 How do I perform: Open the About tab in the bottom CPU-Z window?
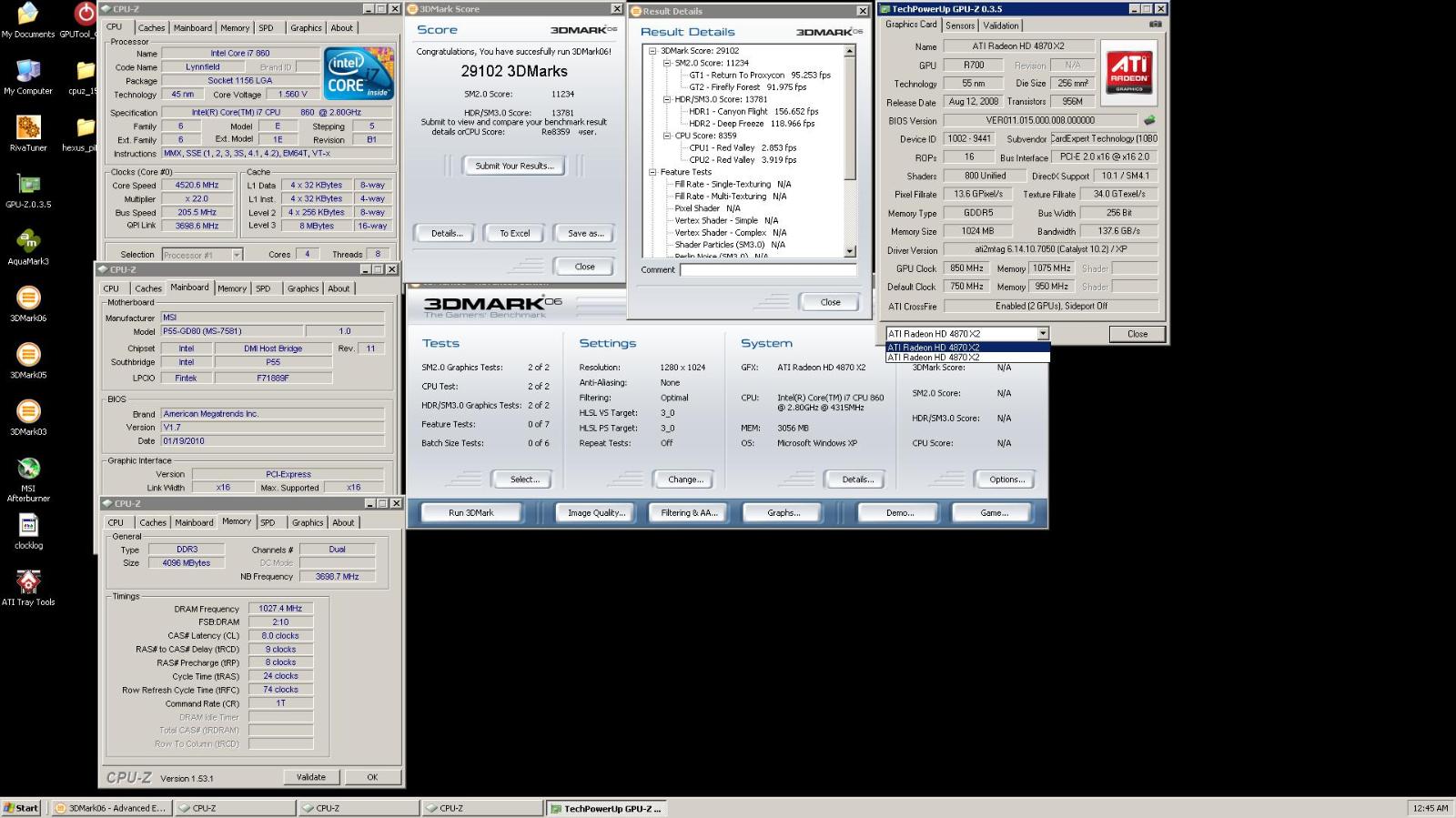click(343, 522)
